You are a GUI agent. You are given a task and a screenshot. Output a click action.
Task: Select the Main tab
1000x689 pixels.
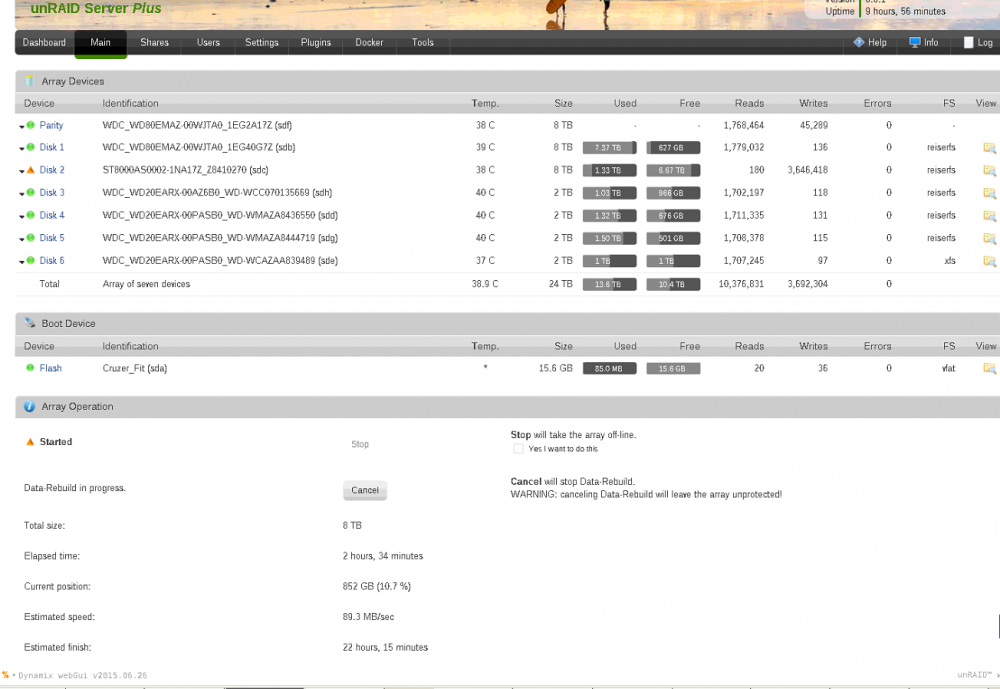[100, 43]
